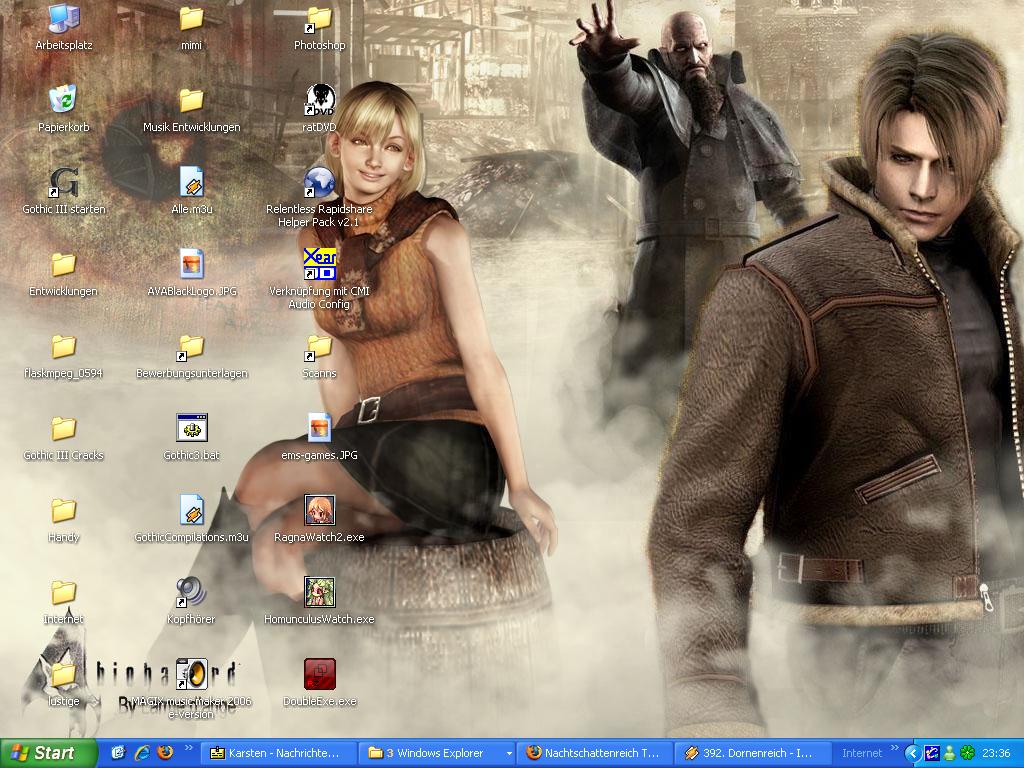Click the system clock showing 23:36
Image resolution: width=1024 pixels, height=768 pixels.
tap(996, 753)
